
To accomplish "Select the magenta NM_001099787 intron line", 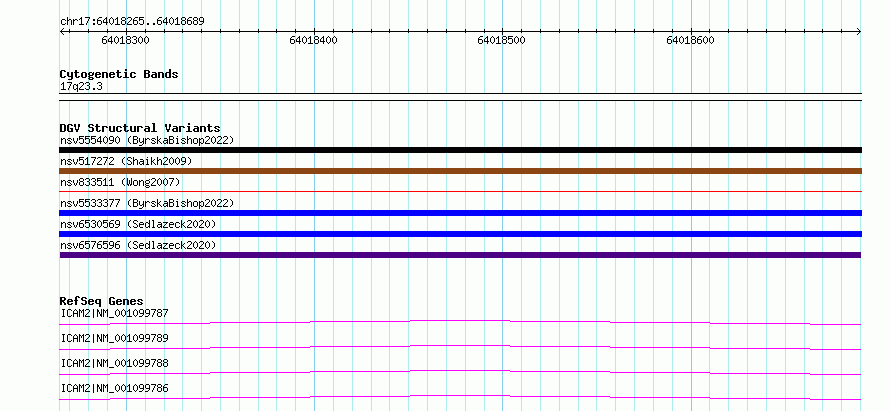I will (460, 322).
